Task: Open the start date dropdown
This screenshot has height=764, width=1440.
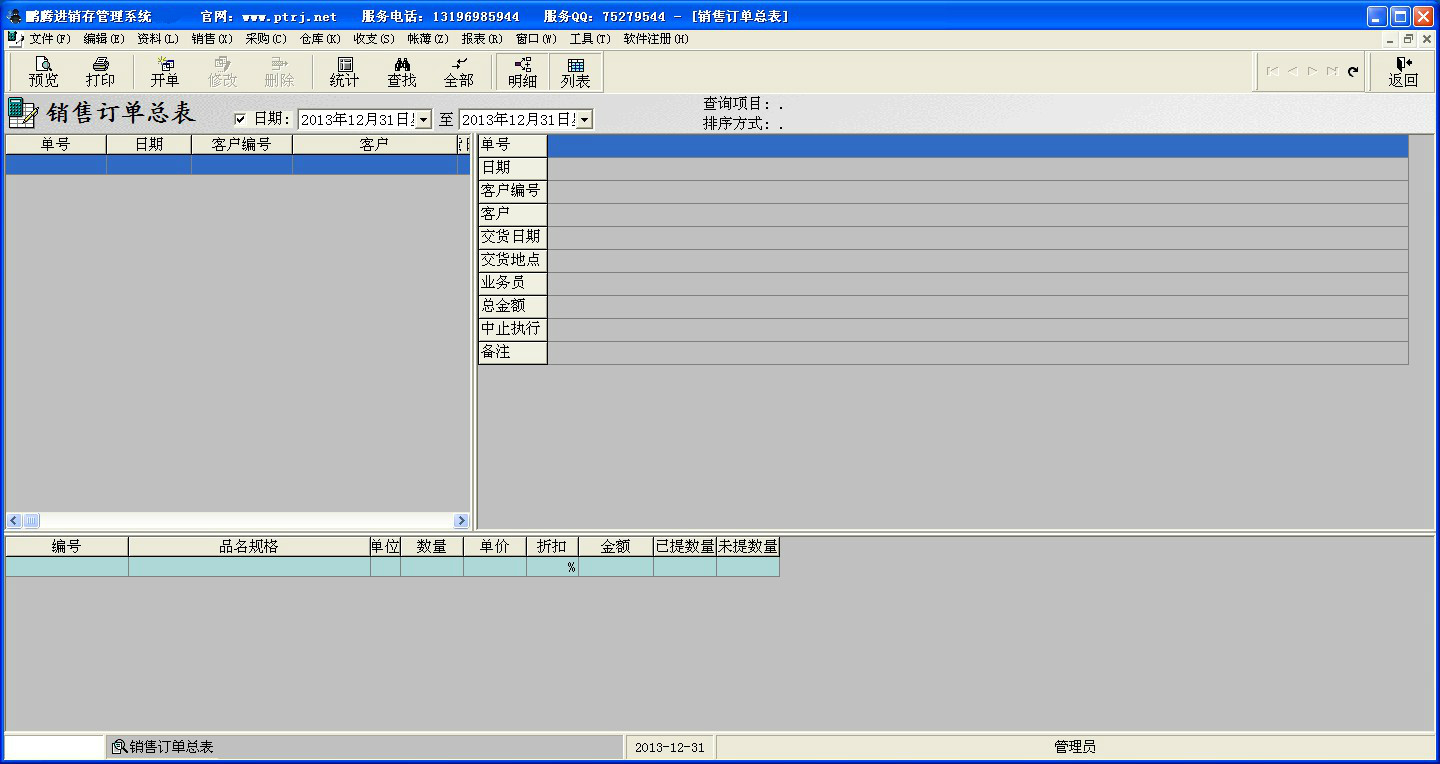Action: [x=423, y=120]
